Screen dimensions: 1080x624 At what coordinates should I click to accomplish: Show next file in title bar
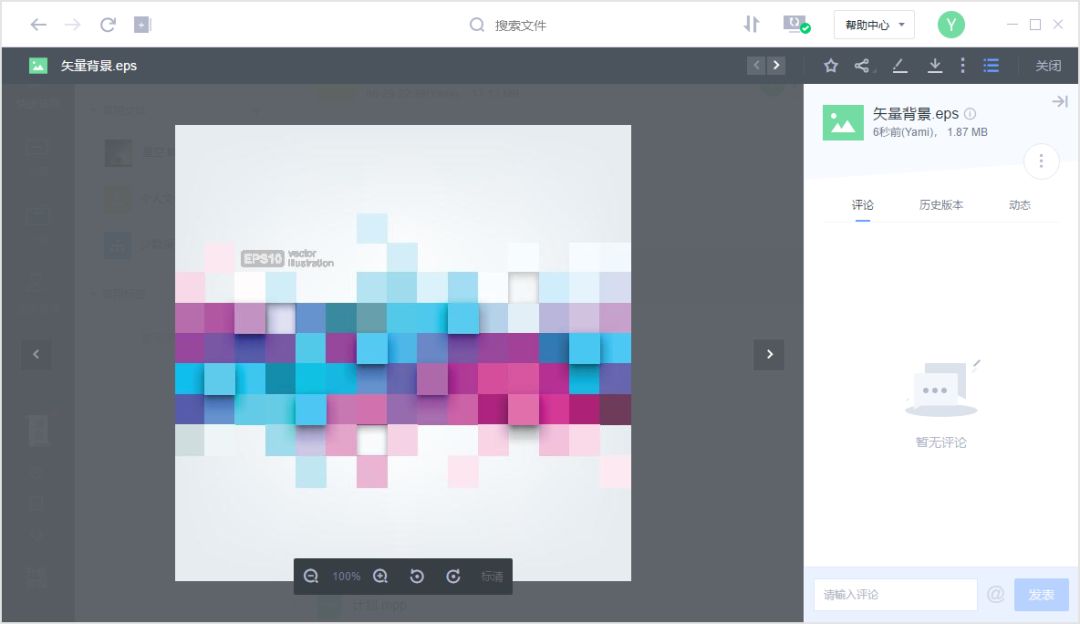coord(776,65)
